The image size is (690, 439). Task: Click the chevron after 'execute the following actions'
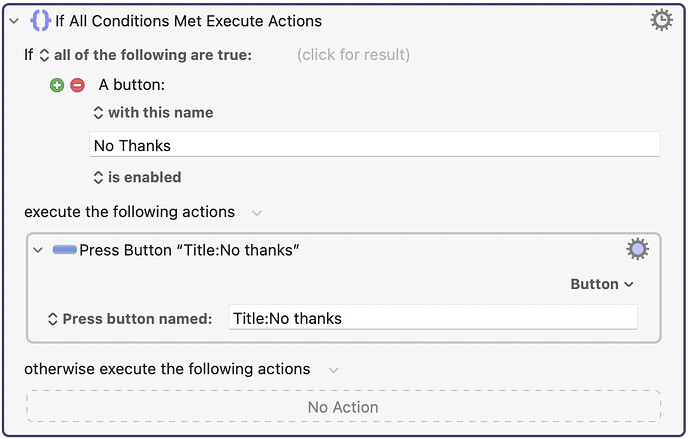tap(257, 213)
